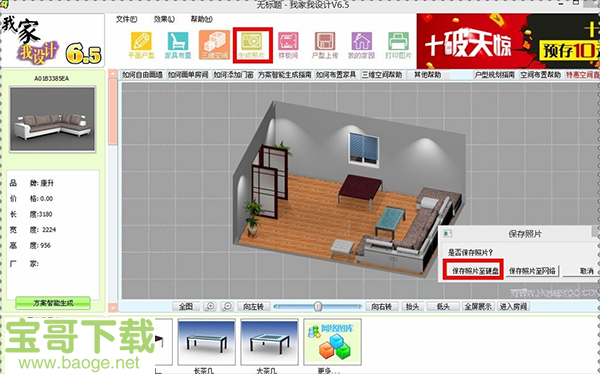Open the 效果 menu
600x374 pixels.
pyautogui.click(x=164, y=19)
